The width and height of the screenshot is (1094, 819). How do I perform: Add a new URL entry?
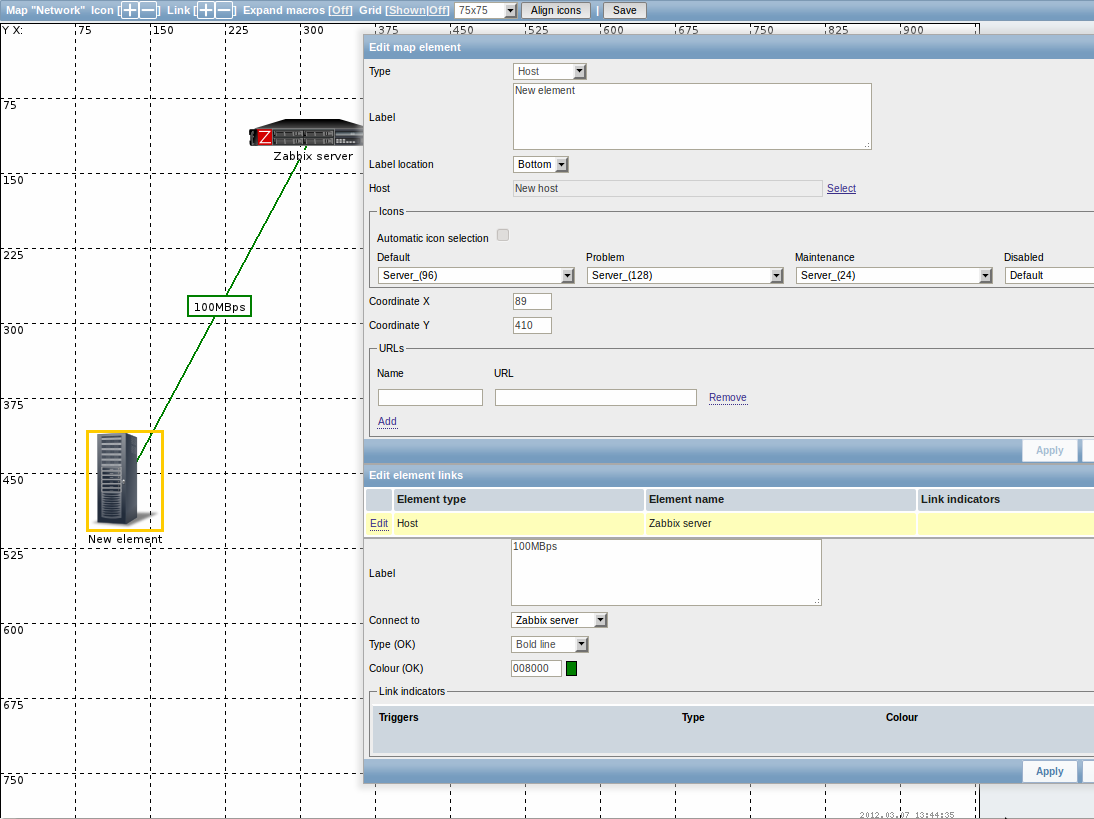pos(387,421)
